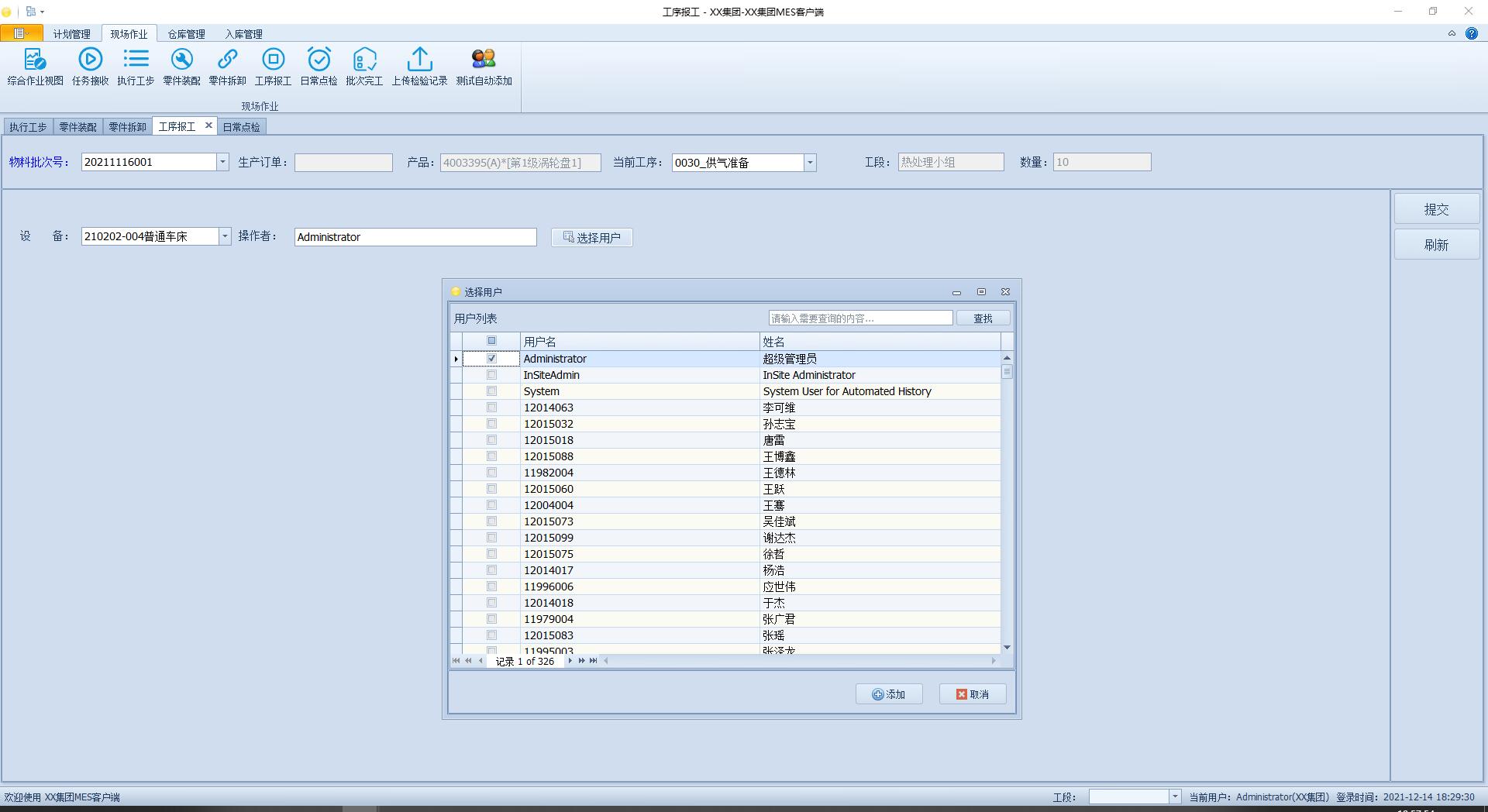The image size is (1488, 812).
Task: Open the 设备 equipment dropdown
Action: pos(225,236)
